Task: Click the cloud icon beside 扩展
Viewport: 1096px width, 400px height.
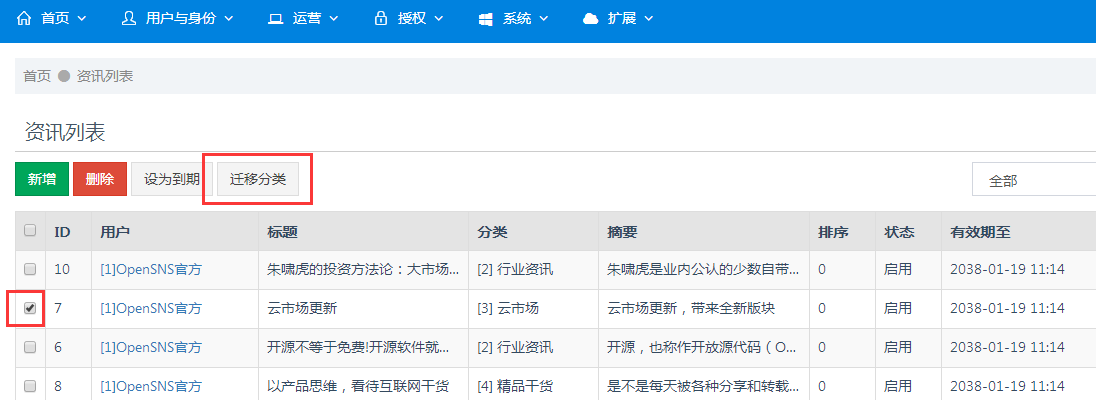Action: coord(591,20)
